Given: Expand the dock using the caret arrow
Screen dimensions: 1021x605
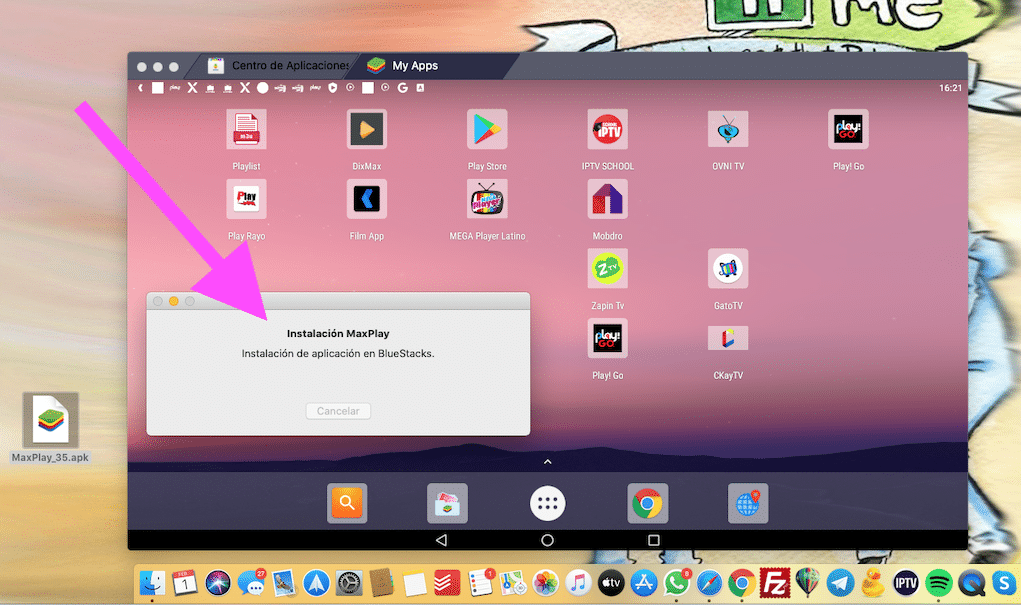Looking at the screenshot, I should [547, 462].
